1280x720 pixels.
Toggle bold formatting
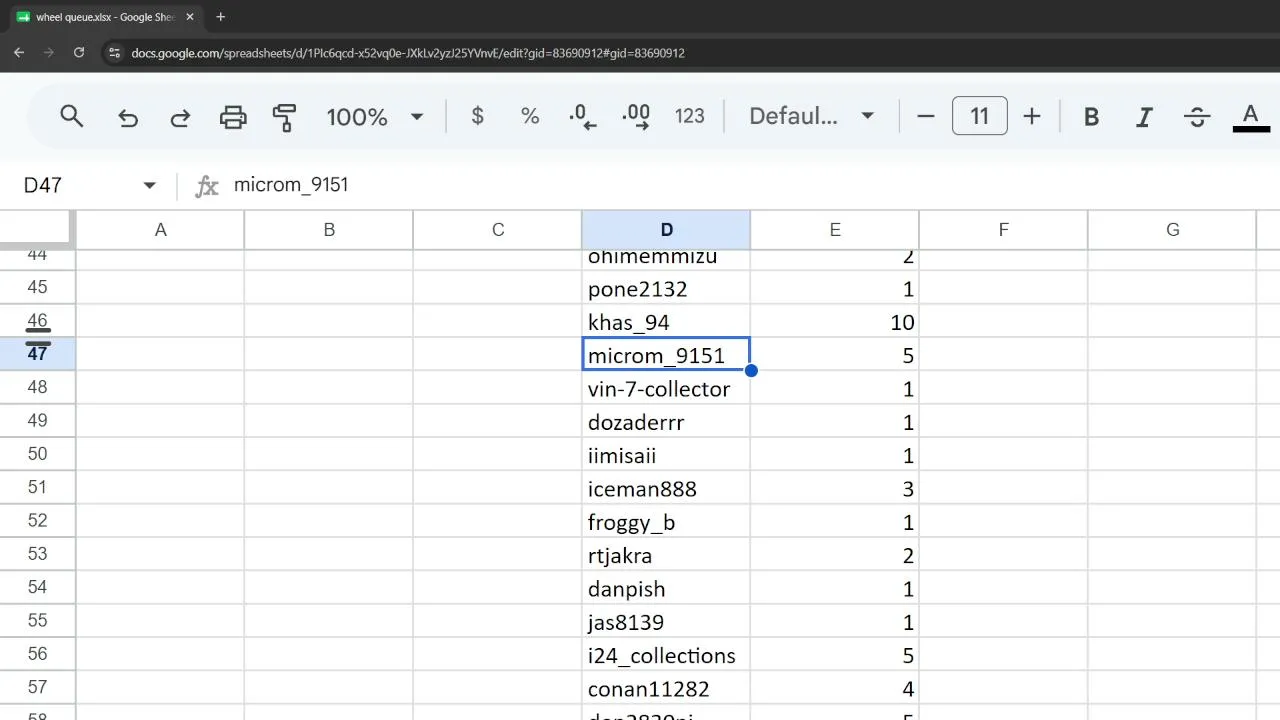[1092, 117]
